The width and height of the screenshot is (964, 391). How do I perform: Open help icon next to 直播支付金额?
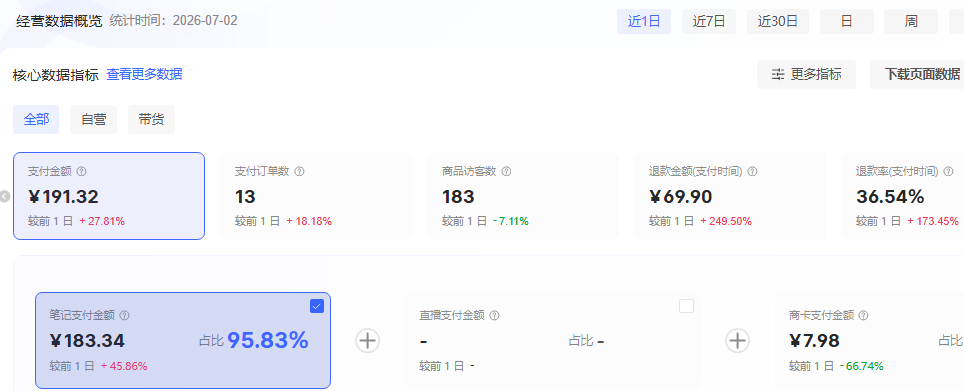(494, 315)
